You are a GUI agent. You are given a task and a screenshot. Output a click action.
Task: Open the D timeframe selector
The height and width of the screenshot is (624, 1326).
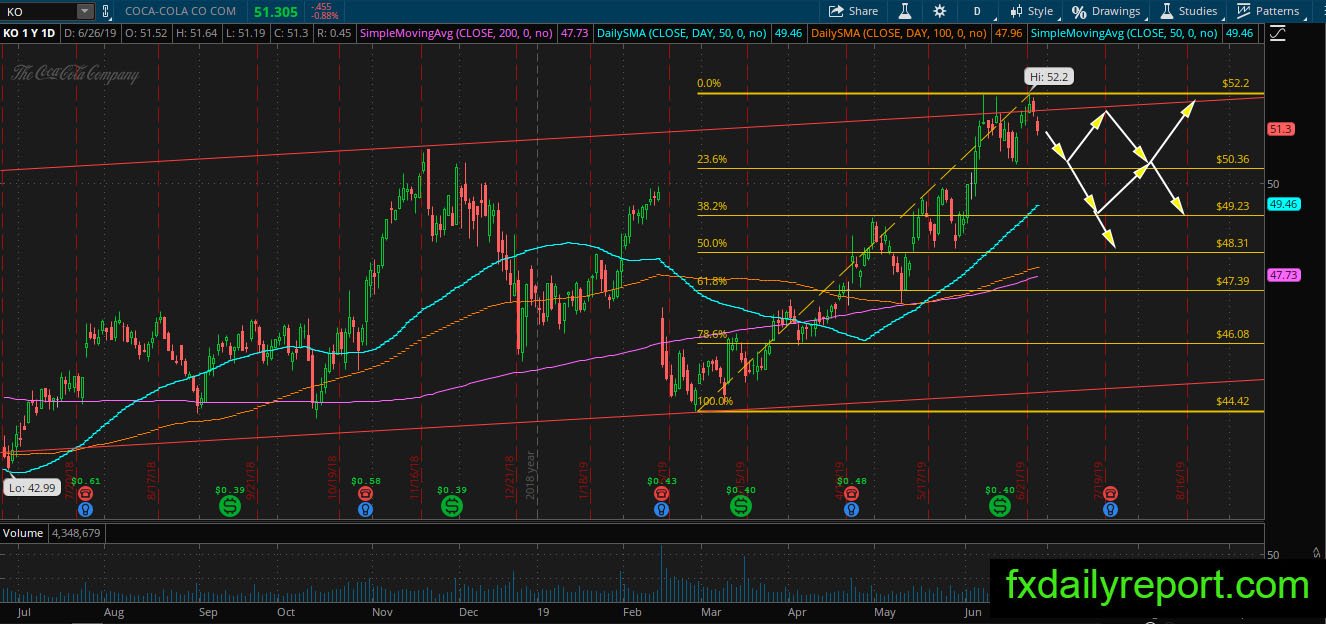coord(976,11)
